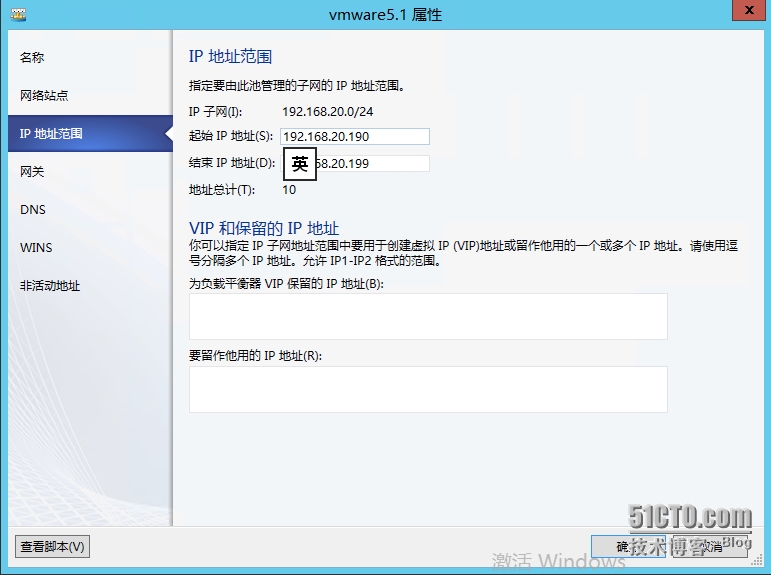
Task: Go to the 网关 settings page
Action: pyautogui.click(x=32, y=172)
